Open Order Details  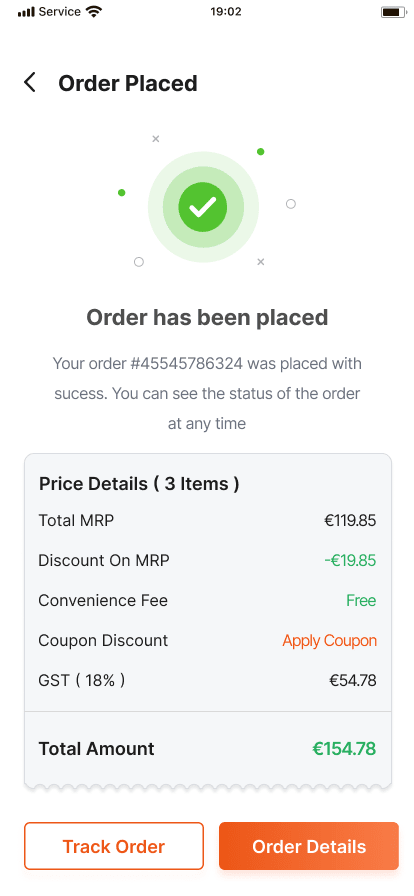[x=309, y=846]
